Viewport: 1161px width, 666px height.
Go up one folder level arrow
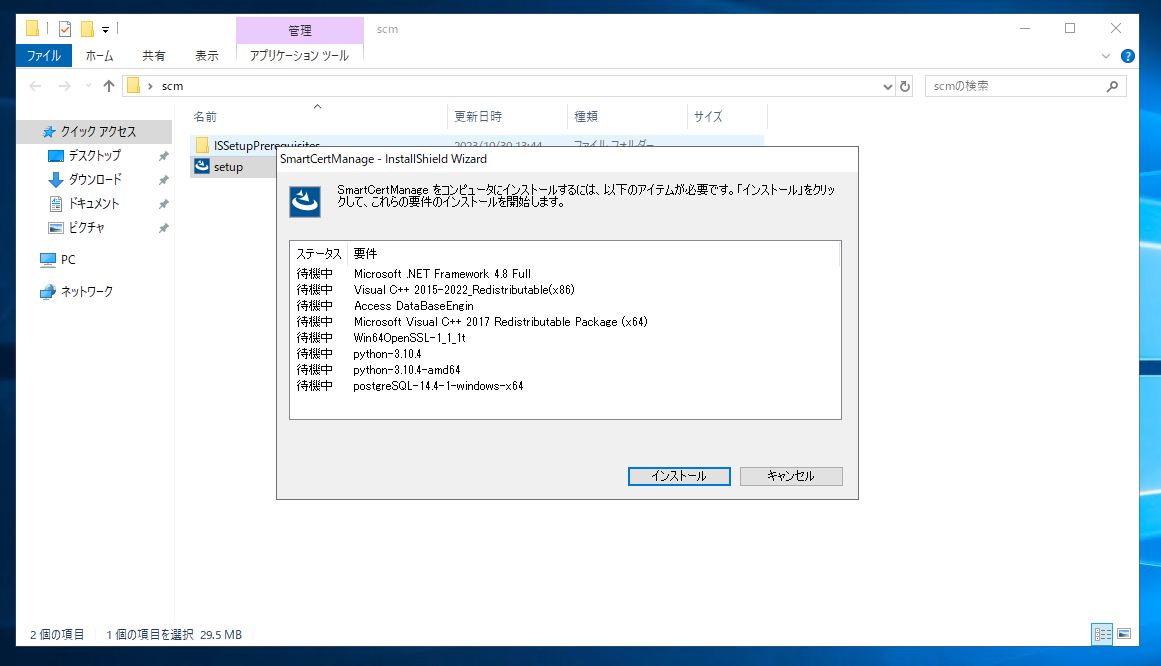tap(109, 86)
